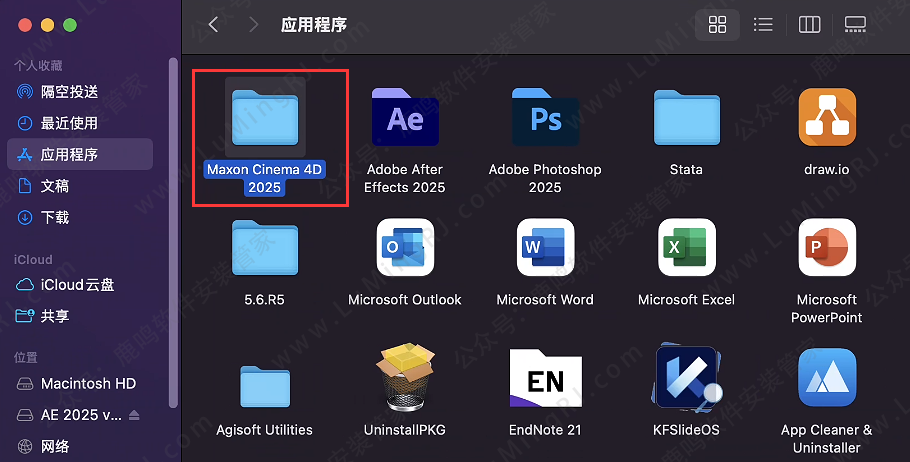Open 文稿 in the sidebar
910x462 pixels.
(80, 186)
